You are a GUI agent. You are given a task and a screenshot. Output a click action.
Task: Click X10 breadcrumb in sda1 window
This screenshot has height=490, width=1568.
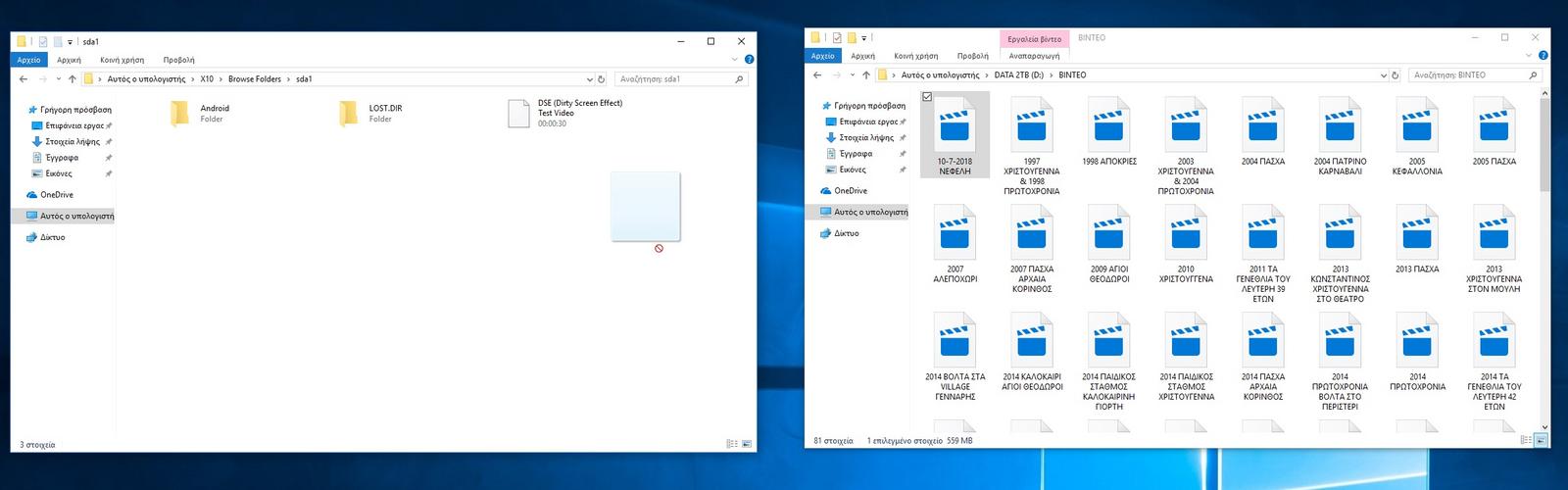click(207, 78)
